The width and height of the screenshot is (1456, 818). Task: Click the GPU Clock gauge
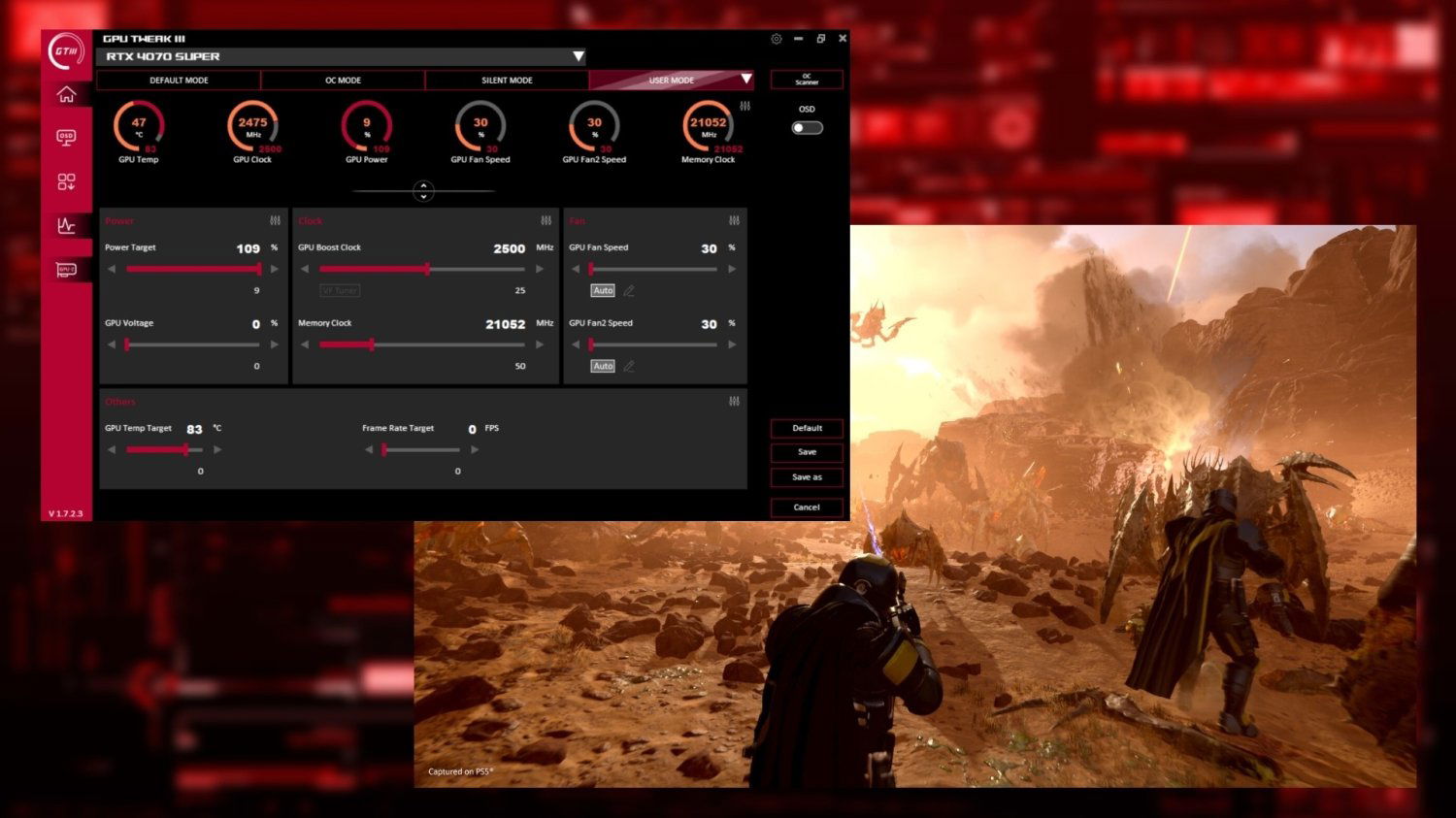pos(252,126)
